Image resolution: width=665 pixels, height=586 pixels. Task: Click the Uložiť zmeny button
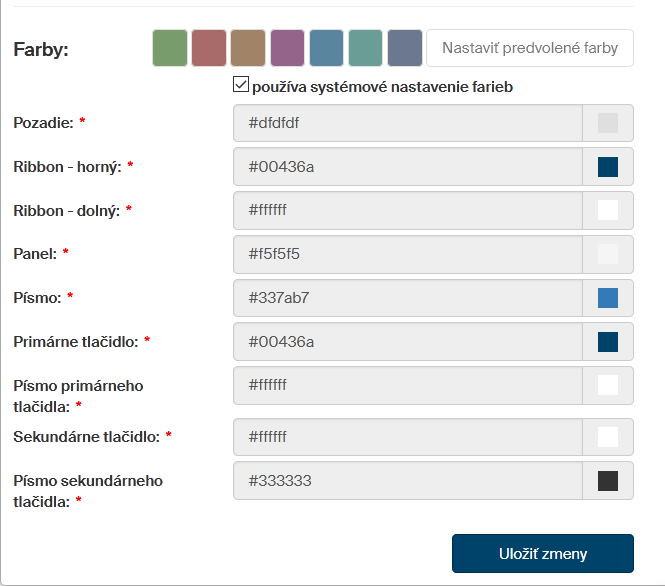[x=542, y=554]
